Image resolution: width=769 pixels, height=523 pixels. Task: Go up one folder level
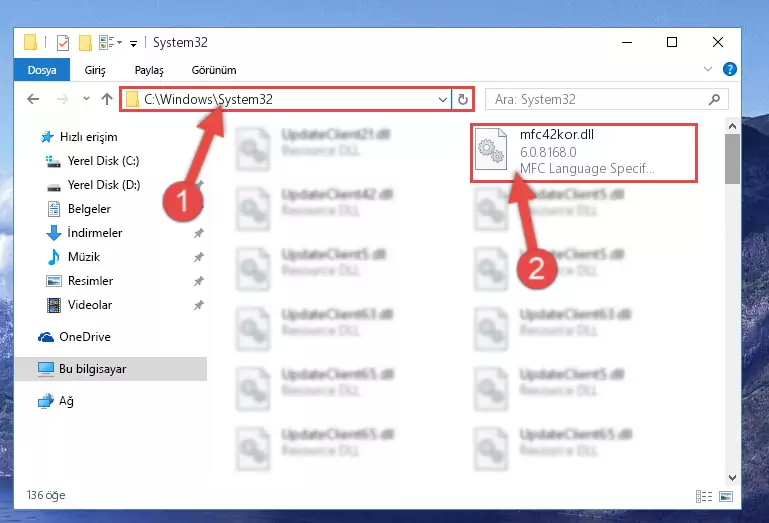106,99
